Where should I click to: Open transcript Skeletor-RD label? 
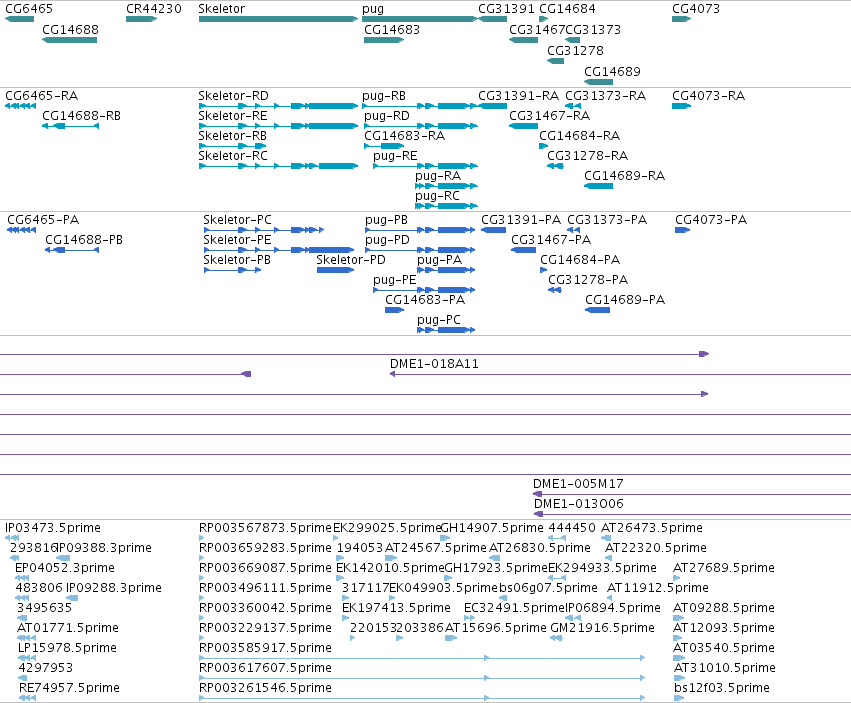point(233,96)
